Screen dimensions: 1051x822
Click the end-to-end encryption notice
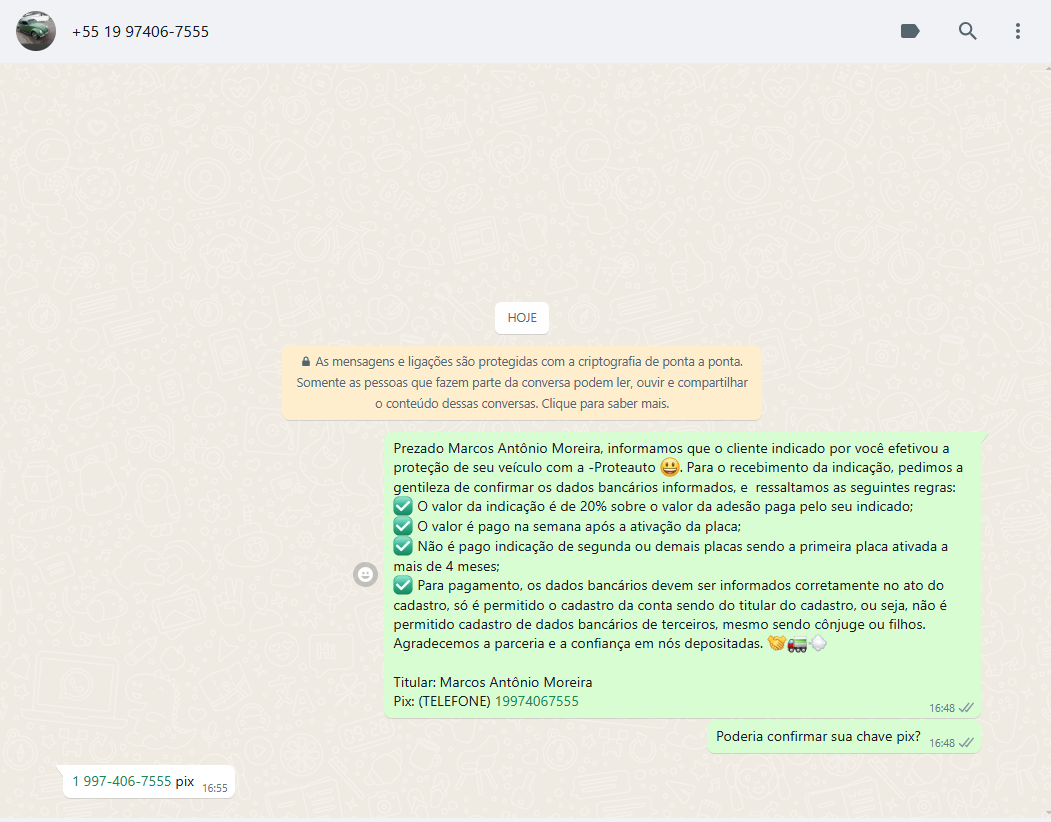pyautogui.click(x=522, y=383)
